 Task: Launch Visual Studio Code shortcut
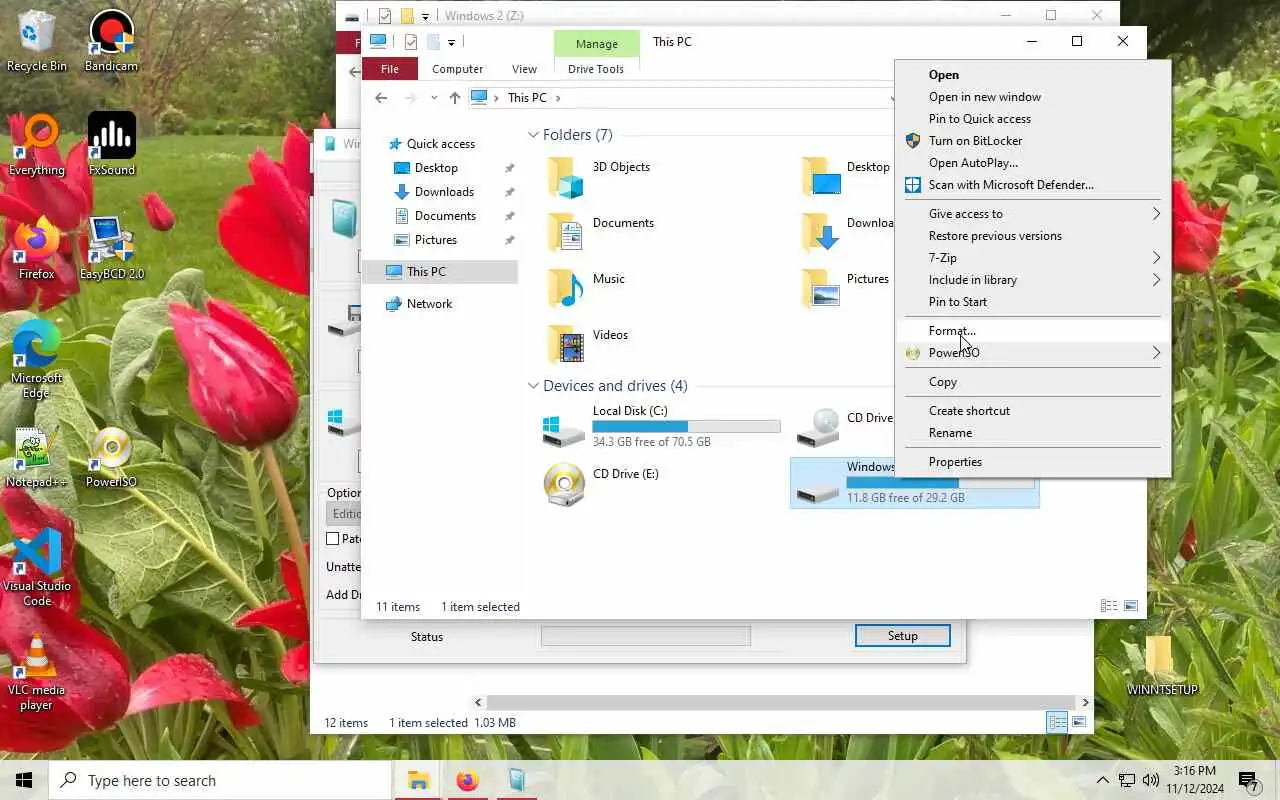37,568
